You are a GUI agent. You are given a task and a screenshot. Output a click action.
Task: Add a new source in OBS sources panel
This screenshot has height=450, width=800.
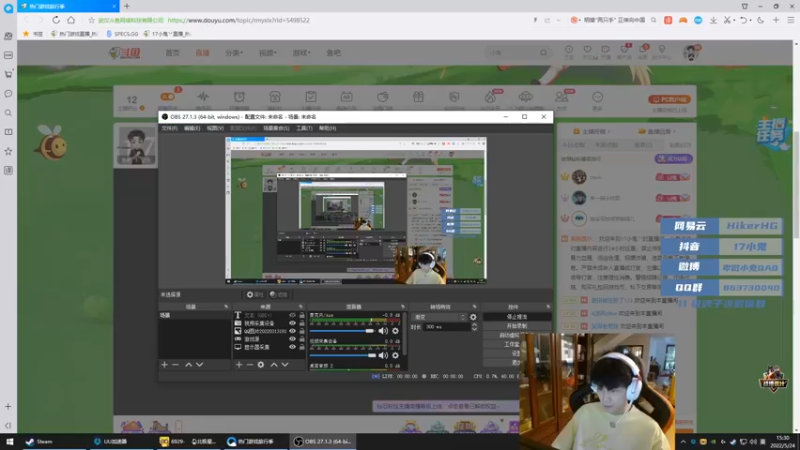click(x=239, y=365)
